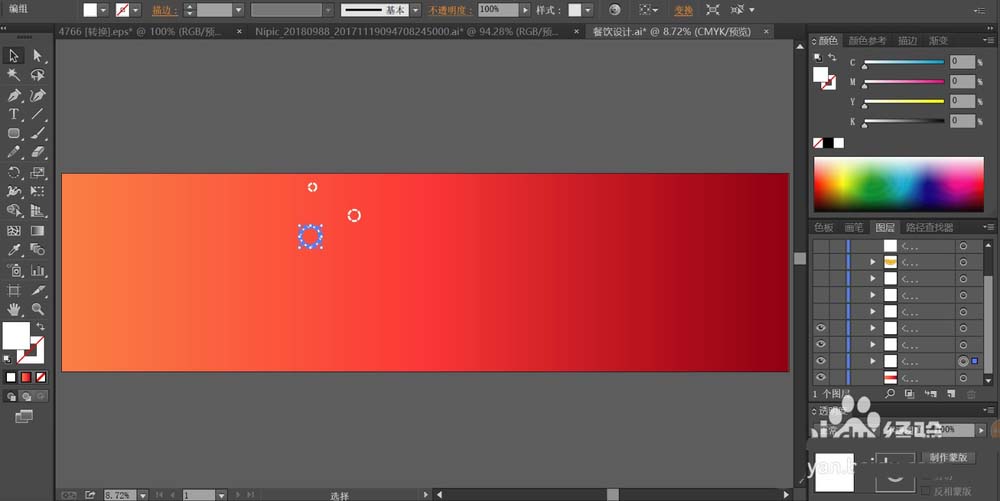Select the Zoom tool
Viewport: 1000px width, 501px height.
[38, 309]
